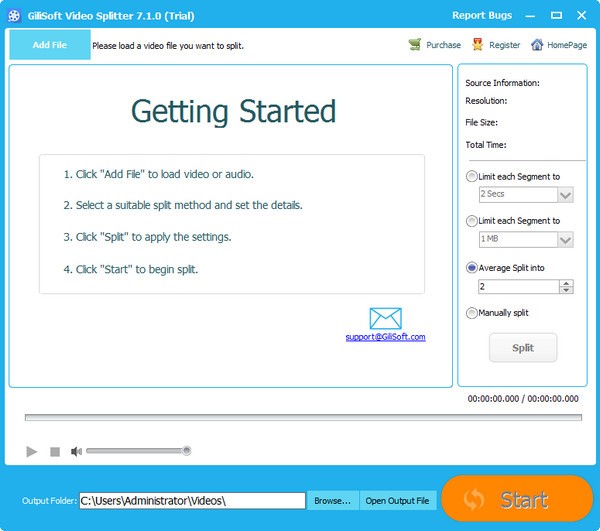This screenshot has height=531, width=600.
Task: Expand the 1 MB size dropdown
Action: coord(565,240)
